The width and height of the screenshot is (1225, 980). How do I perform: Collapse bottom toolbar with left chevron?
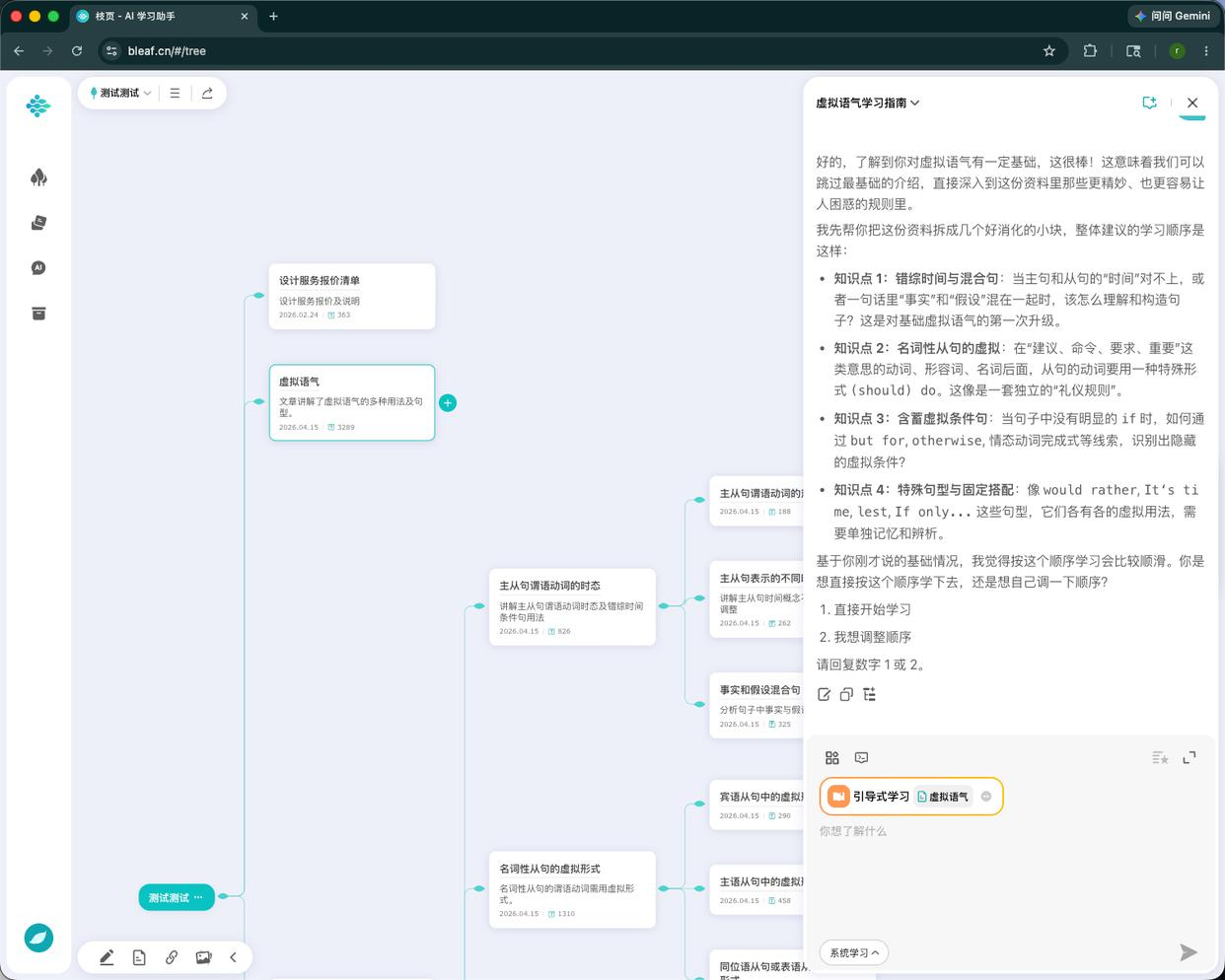coord(233,957)
